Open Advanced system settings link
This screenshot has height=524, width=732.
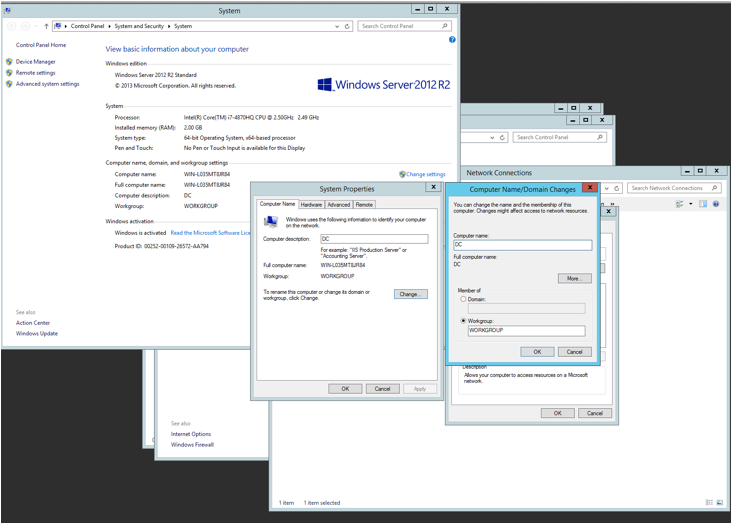click(48, 84)
